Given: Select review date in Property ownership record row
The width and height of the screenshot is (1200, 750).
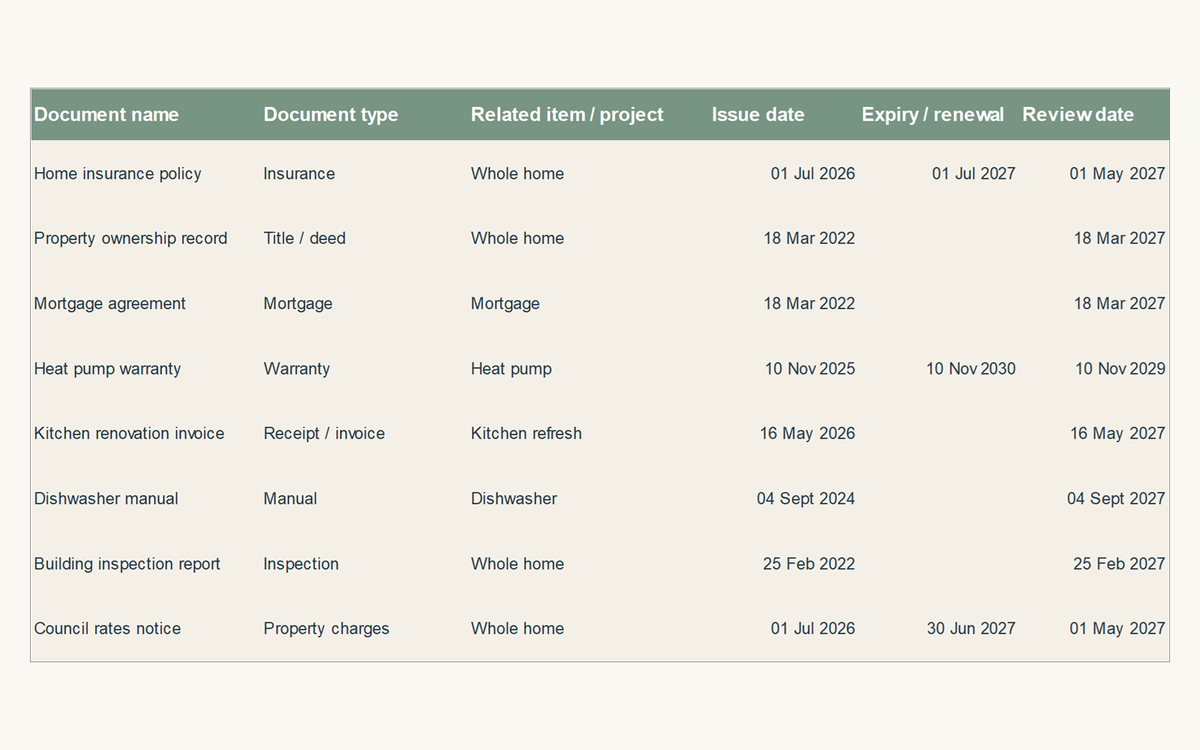Looking at the screenshot, I should pos(1120,238).
